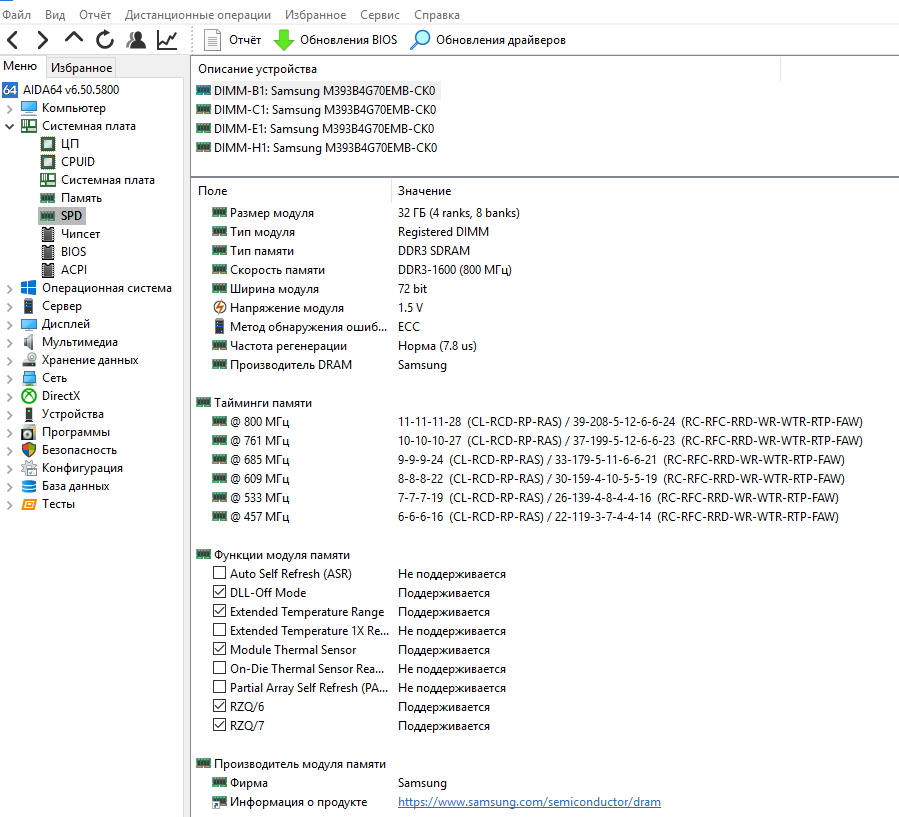Toggle the RZQ/7 checkbox

click(219, 724)
